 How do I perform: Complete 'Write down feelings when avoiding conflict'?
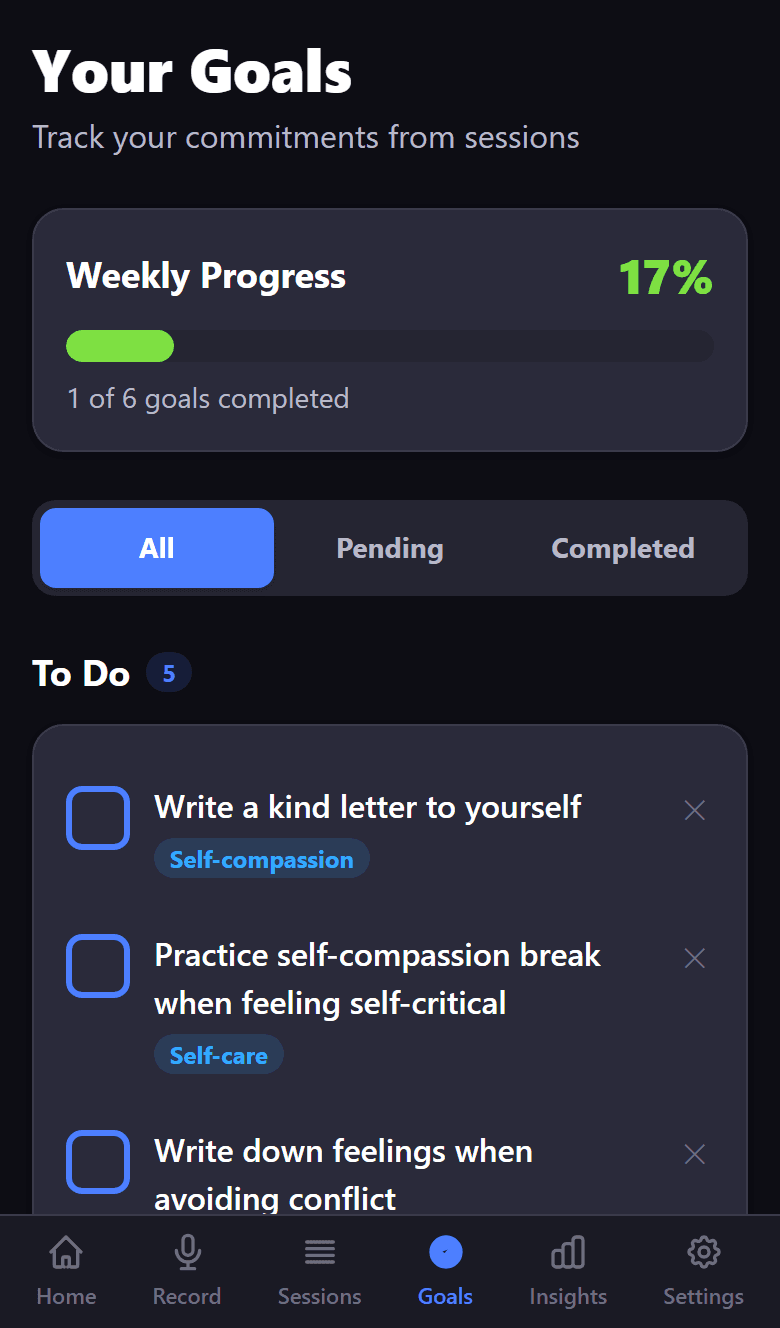coord(97,1161)
